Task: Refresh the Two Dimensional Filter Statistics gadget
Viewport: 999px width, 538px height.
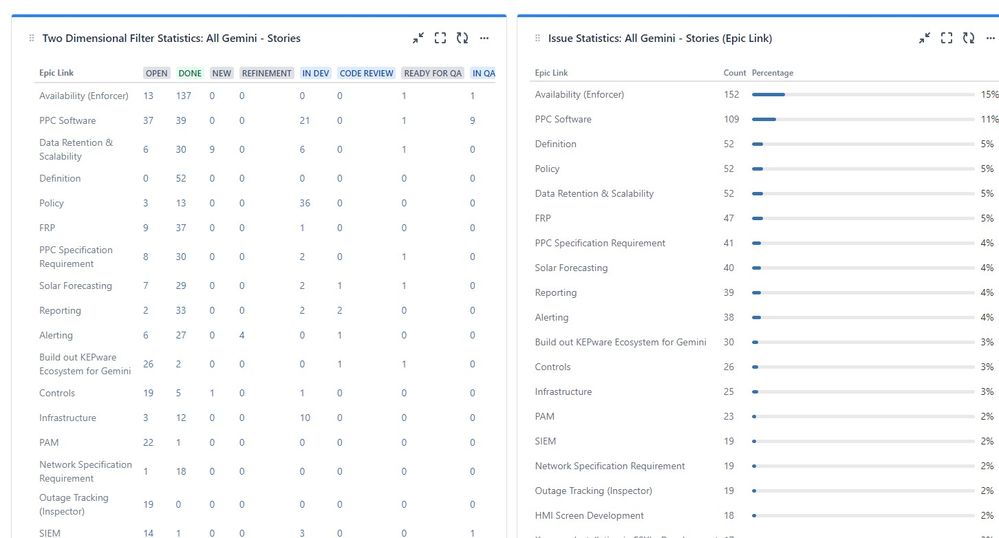Action: pos(462,38)
